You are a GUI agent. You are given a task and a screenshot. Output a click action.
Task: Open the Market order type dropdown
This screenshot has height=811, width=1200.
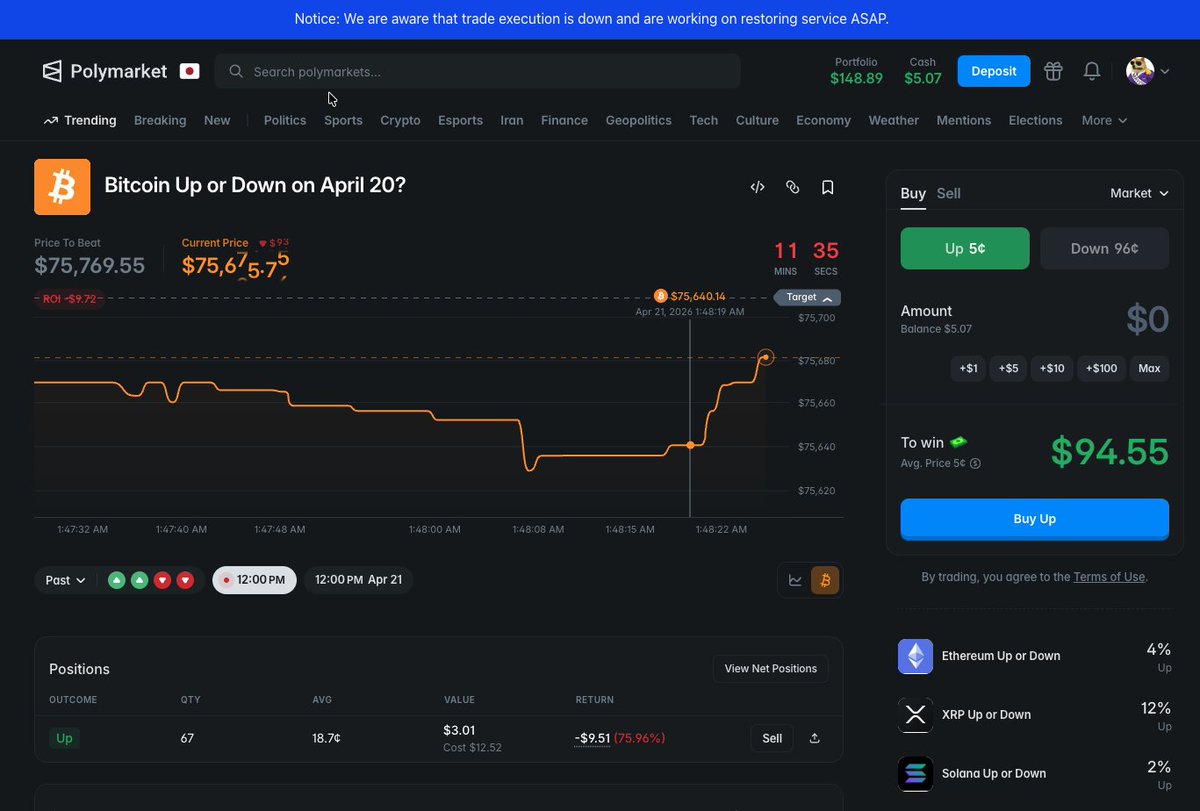(x=1139, y=193)
